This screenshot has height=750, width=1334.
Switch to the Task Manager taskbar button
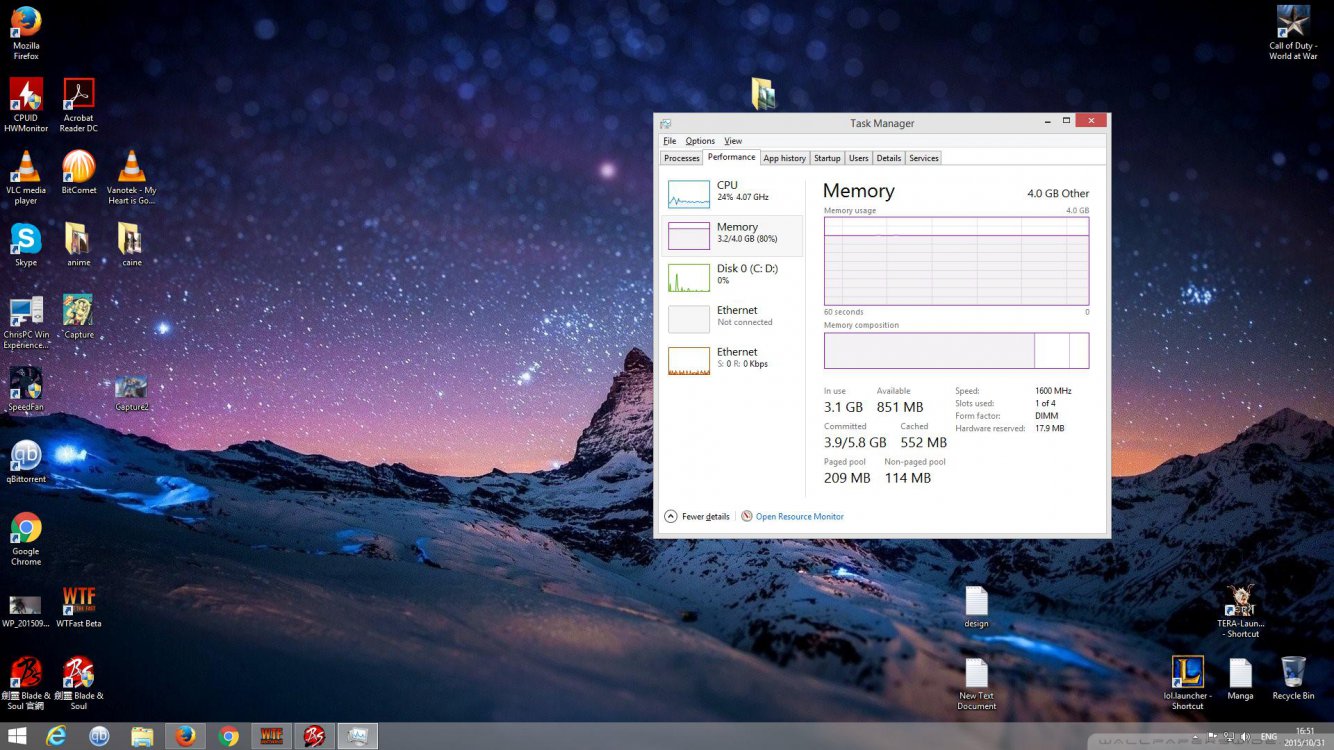(357, 736)
